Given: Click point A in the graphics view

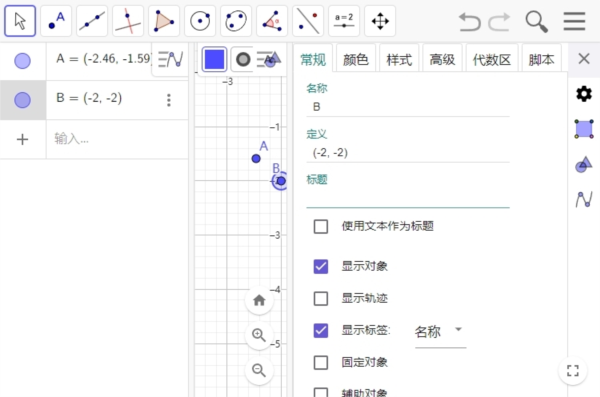Looking at the screenshot, I should click(x=256, y=158).
